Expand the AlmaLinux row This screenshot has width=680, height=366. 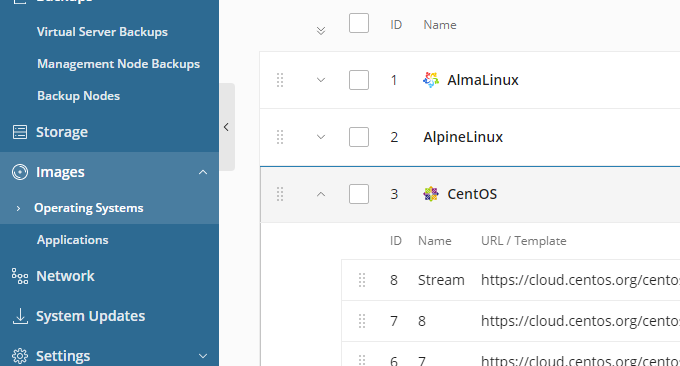(321, 80)
